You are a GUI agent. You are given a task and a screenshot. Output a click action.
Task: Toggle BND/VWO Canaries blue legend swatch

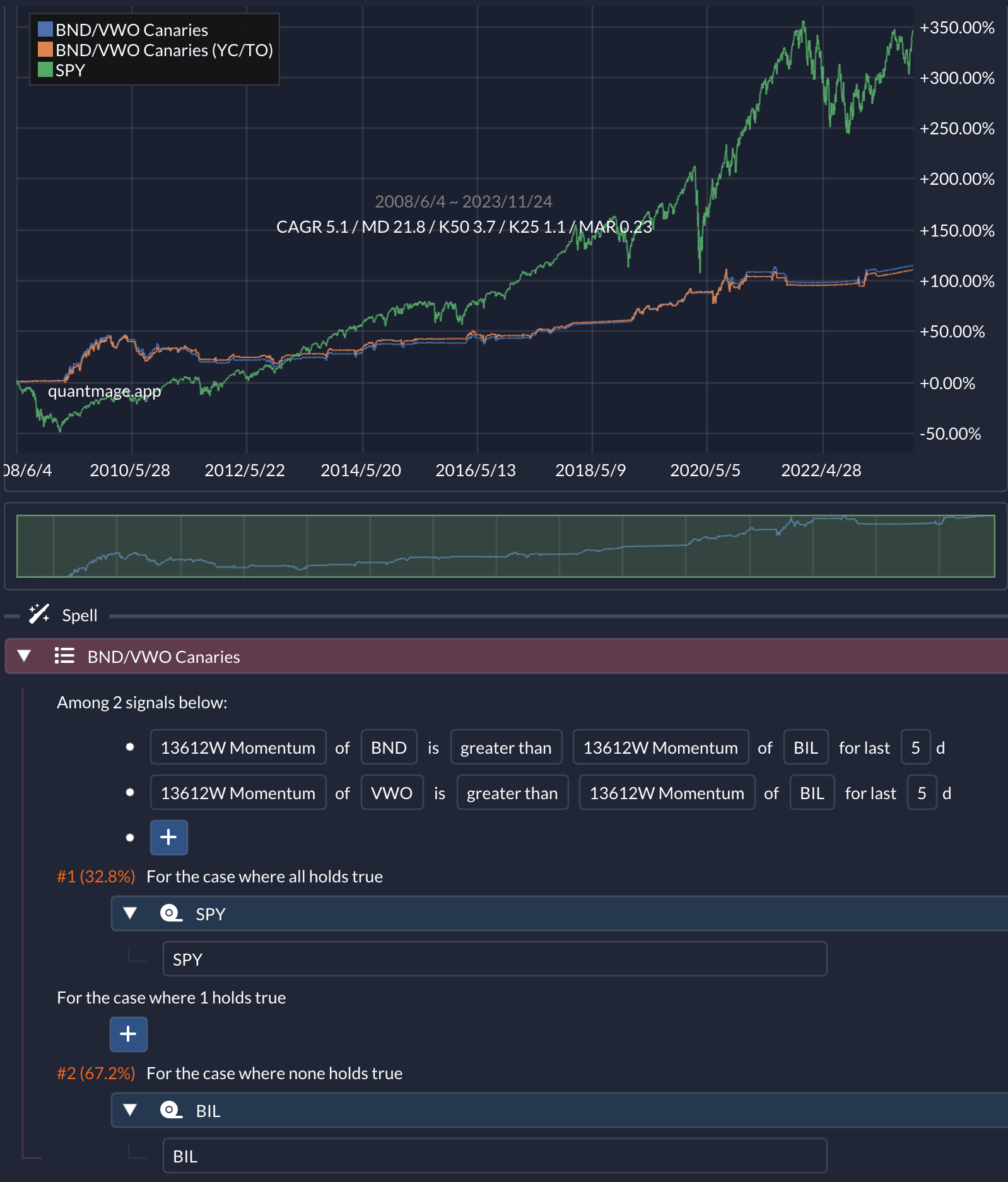point(45,29)
